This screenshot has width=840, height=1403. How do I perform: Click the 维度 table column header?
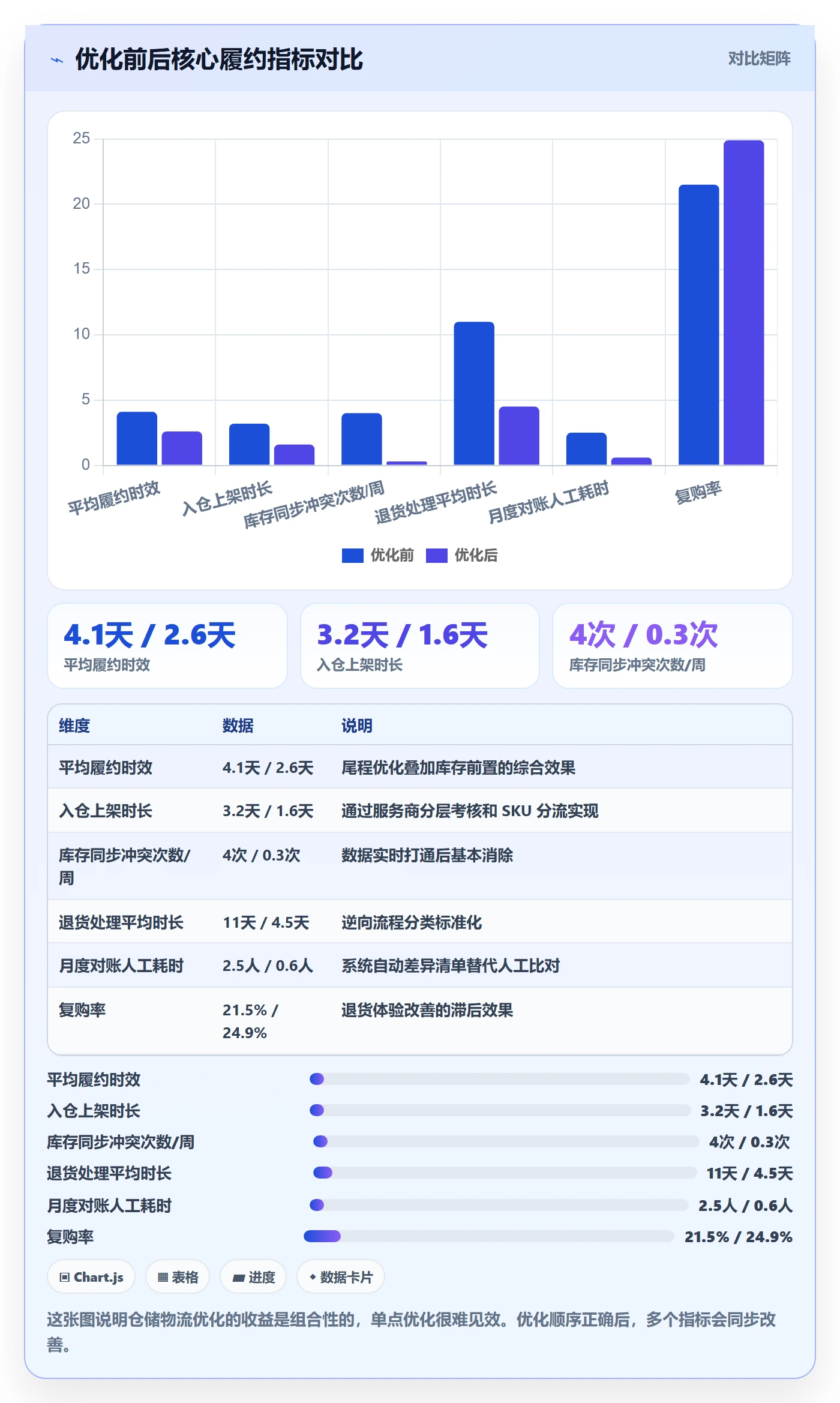[x=74, y=726]
